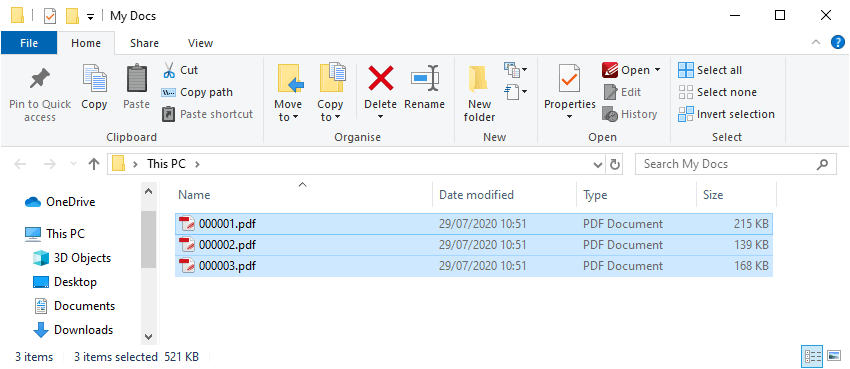The image size is (850, 369).
Task: Click Select none
Action: tap(717, 92)
